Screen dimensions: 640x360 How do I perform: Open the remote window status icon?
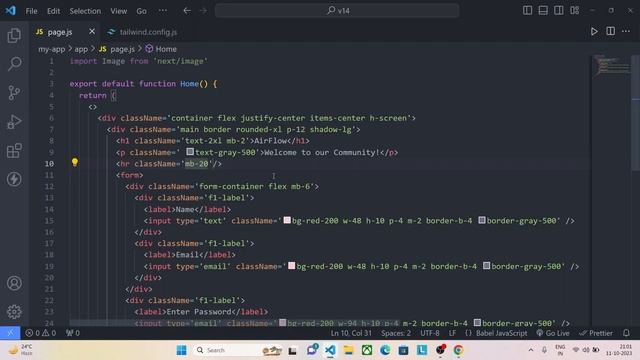[10, 333]
